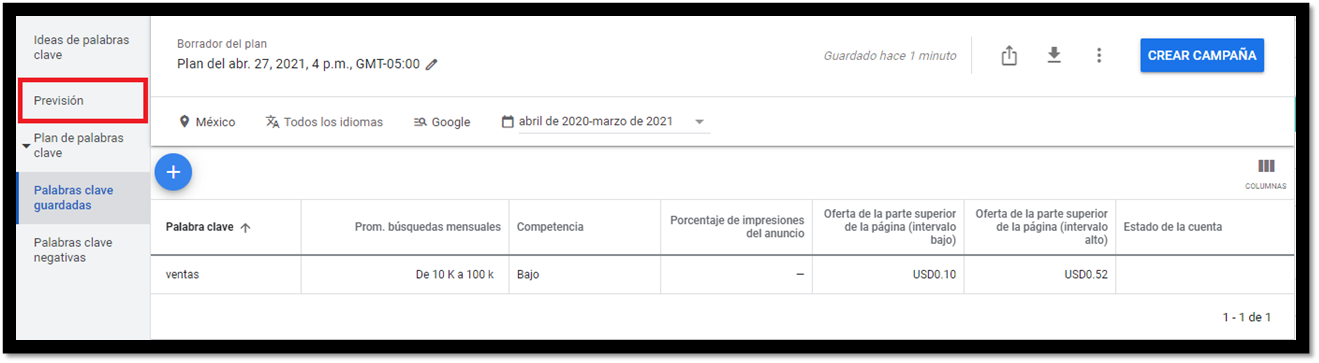The height and width of the screenshot is (363, 1319).
Task: Sort by the Palabra clave column header
Action: [208, 227]
